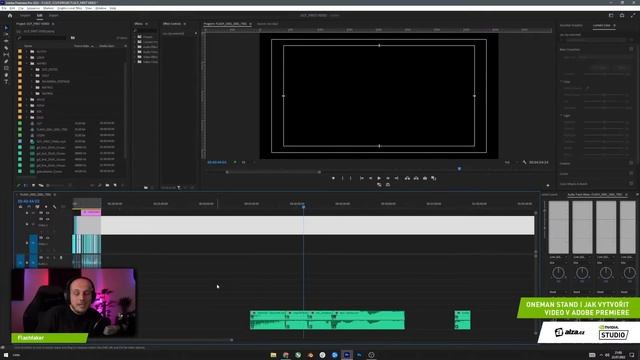The image size is (640, 360).
Task: Toggle Linked Selection in timeline header
Action: click(37, 207)
